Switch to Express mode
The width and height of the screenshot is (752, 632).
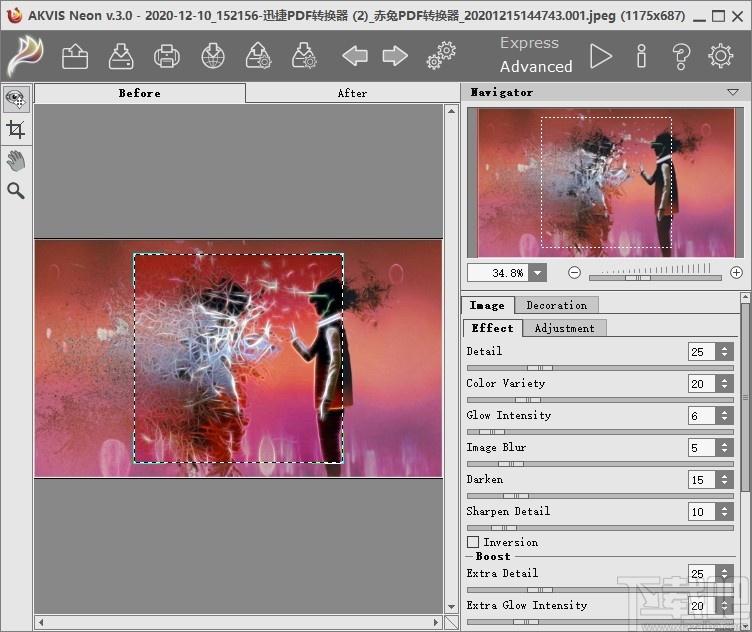[x=529, y=43]
